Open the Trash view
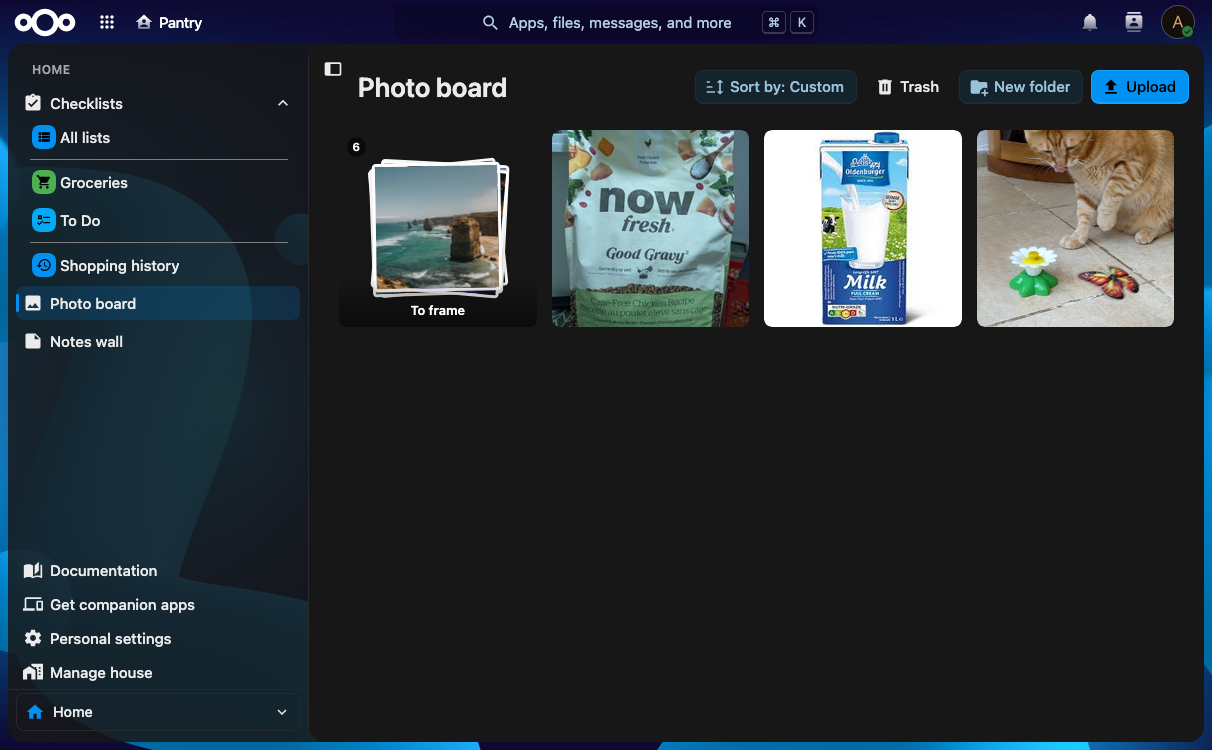 (x=908, y=87)
